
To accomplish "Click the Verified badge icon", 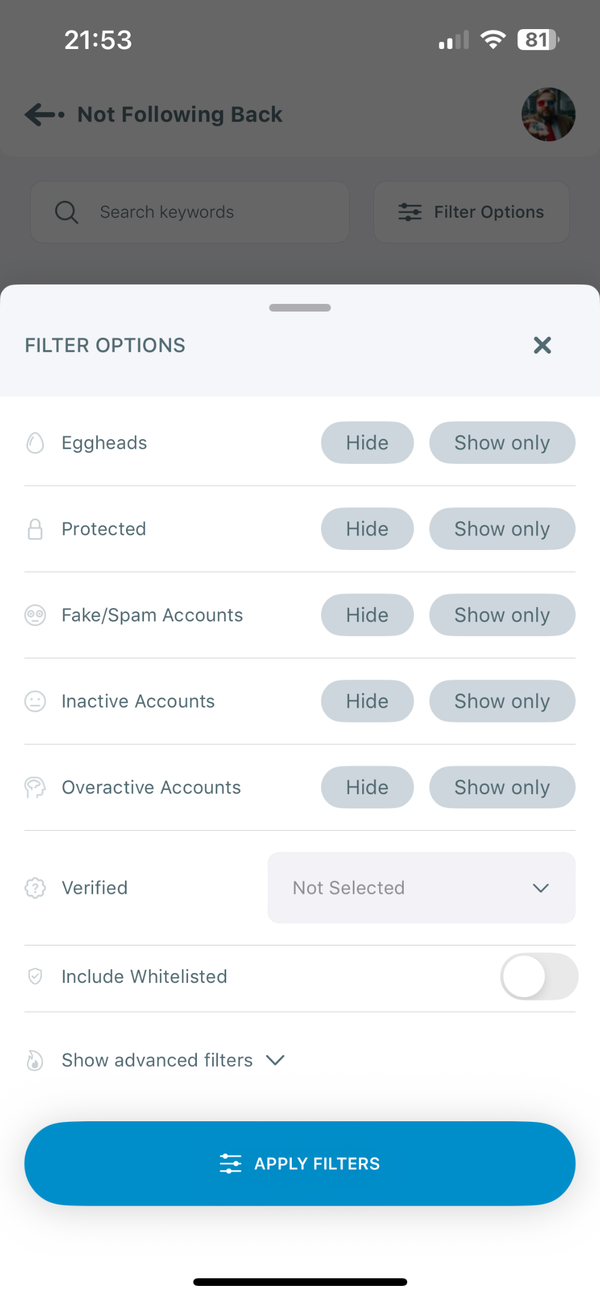I will [35, 887].
